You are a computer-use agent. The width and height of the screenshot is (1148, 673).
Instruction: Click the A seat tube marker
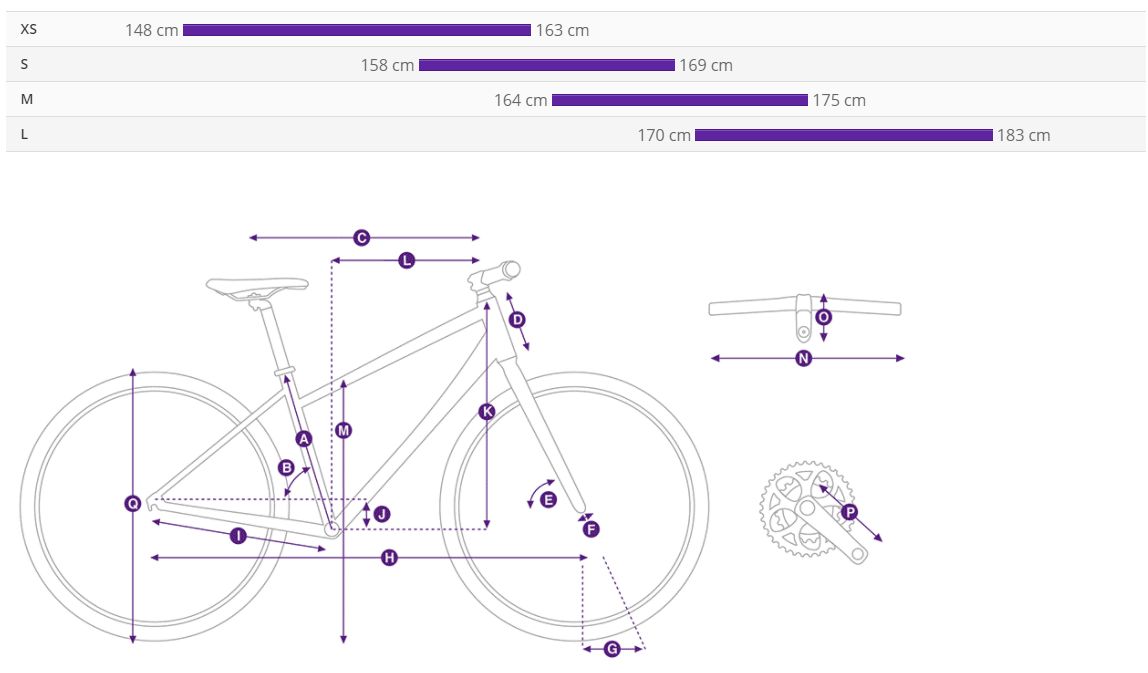point(304,439)
